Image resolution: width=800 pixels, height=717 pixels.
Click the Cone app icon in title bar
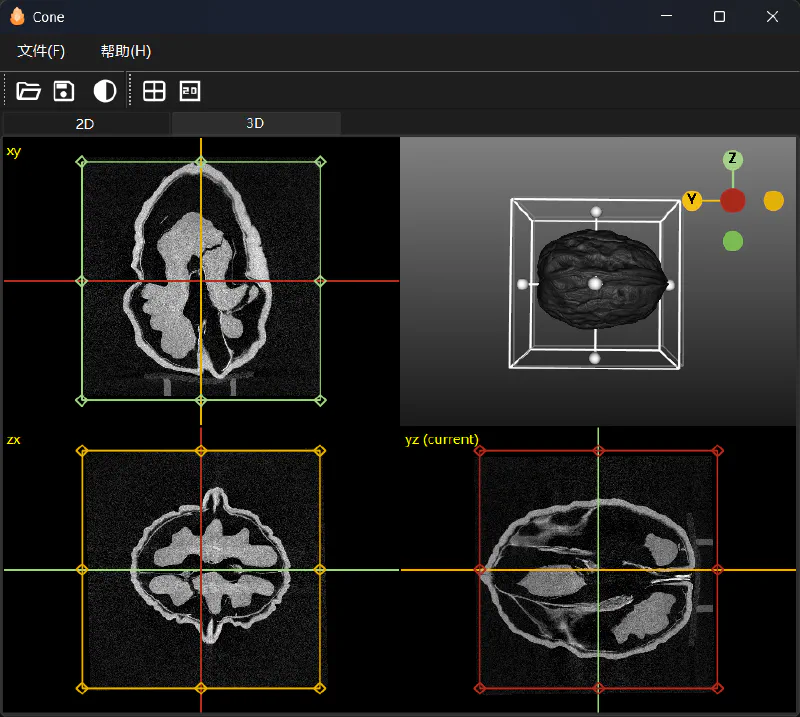pyautogui.click(x=16, y=16)
